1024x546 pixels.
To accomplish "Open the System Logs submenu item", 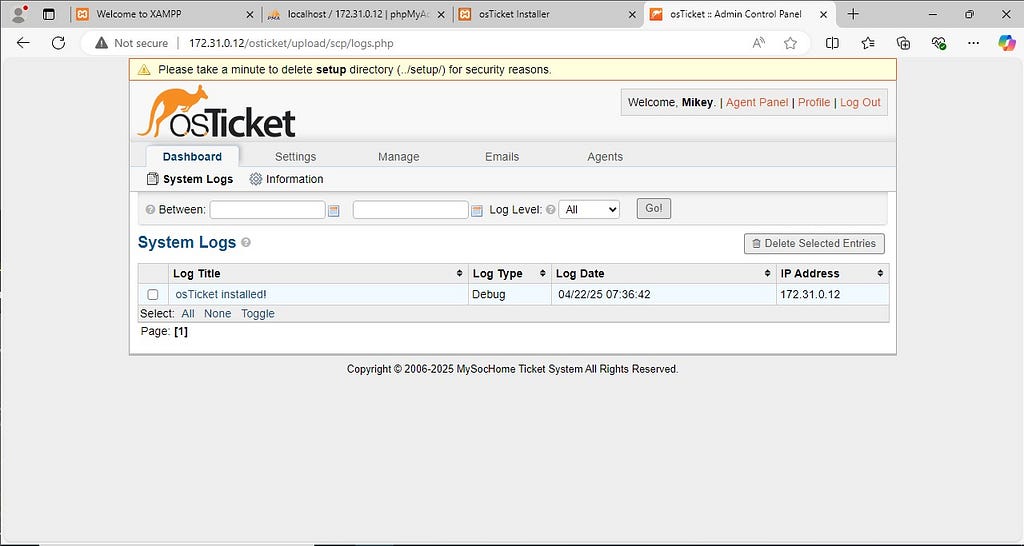I will [190, 179].
